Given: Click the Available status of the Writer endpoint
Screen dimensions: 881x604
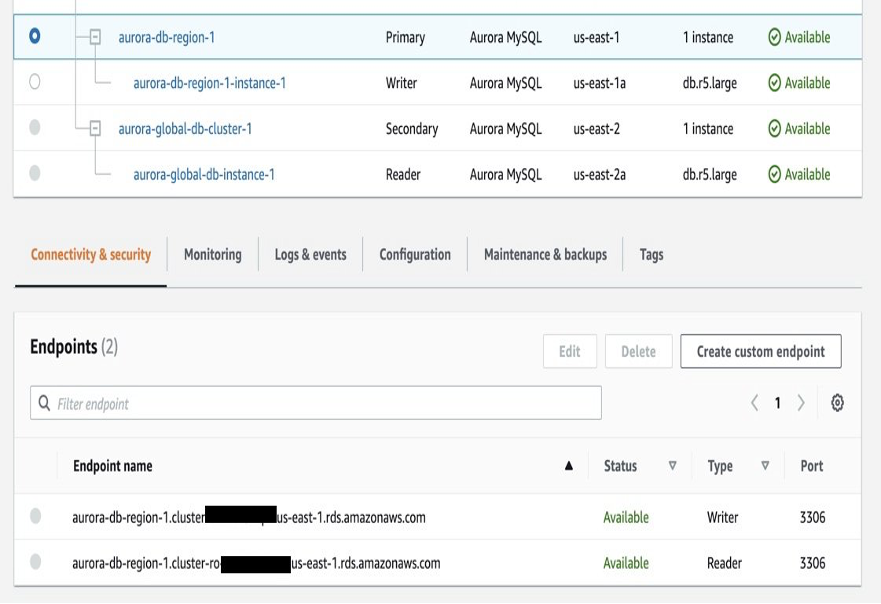Looking at the screenshot, I should click(x=626, y=517).
